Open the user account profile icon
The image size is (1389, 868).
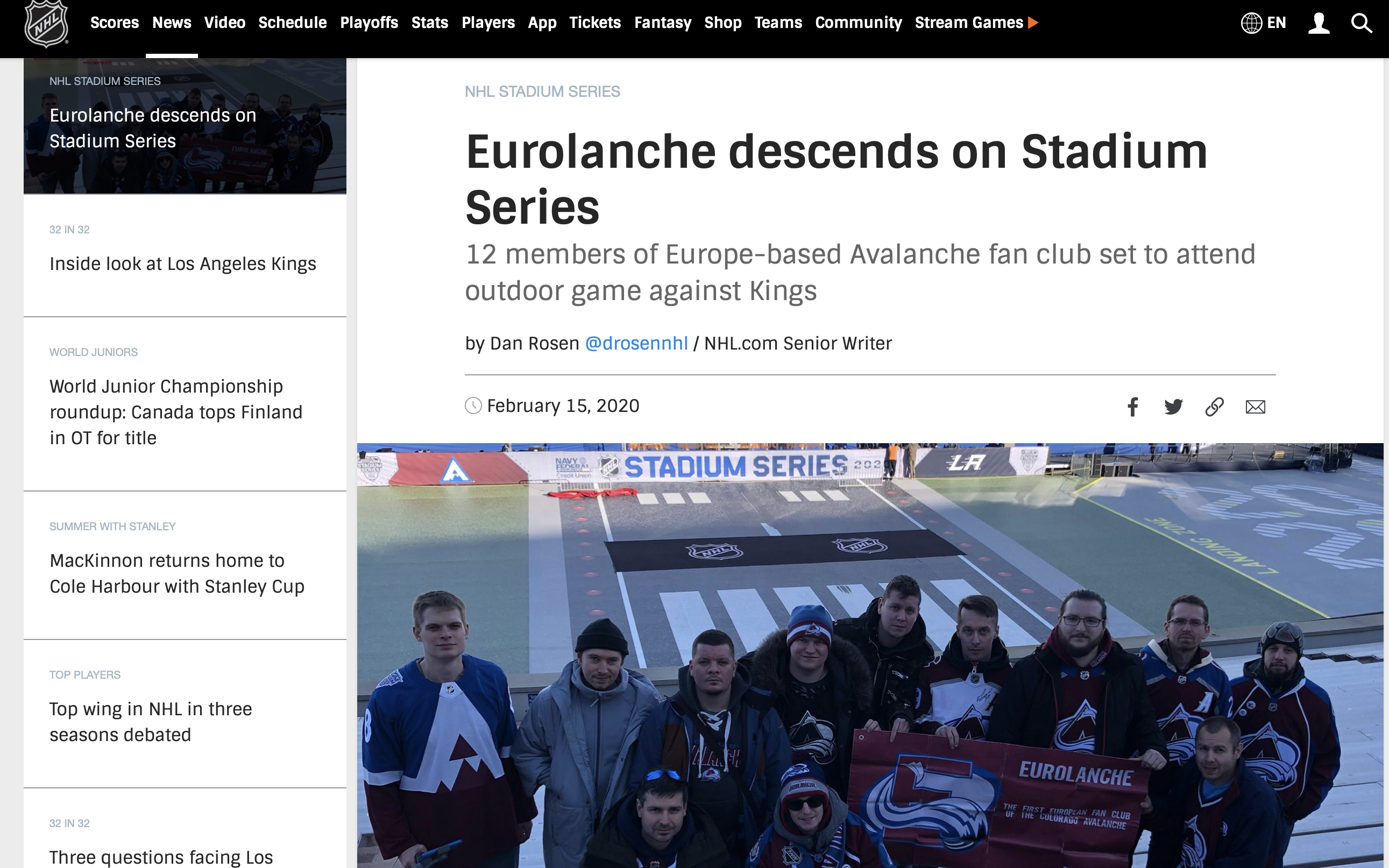1319,23
